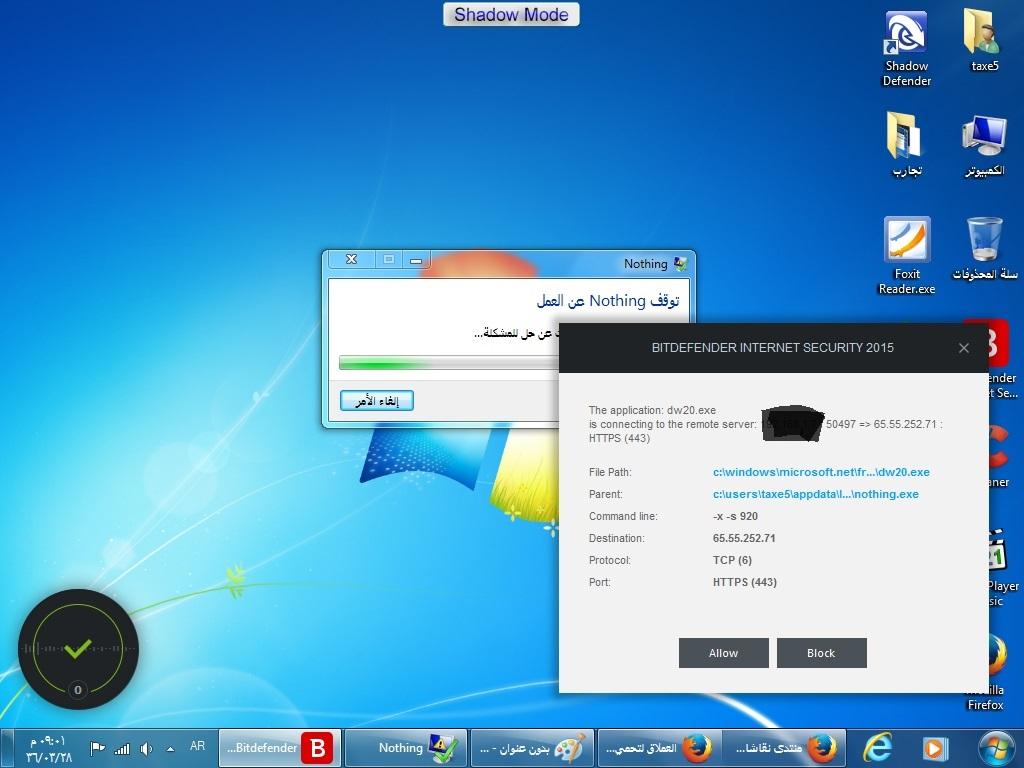1024x768 pixels.
Task: Click the Port value HTTPS (443)
Action: pos(744,583)
